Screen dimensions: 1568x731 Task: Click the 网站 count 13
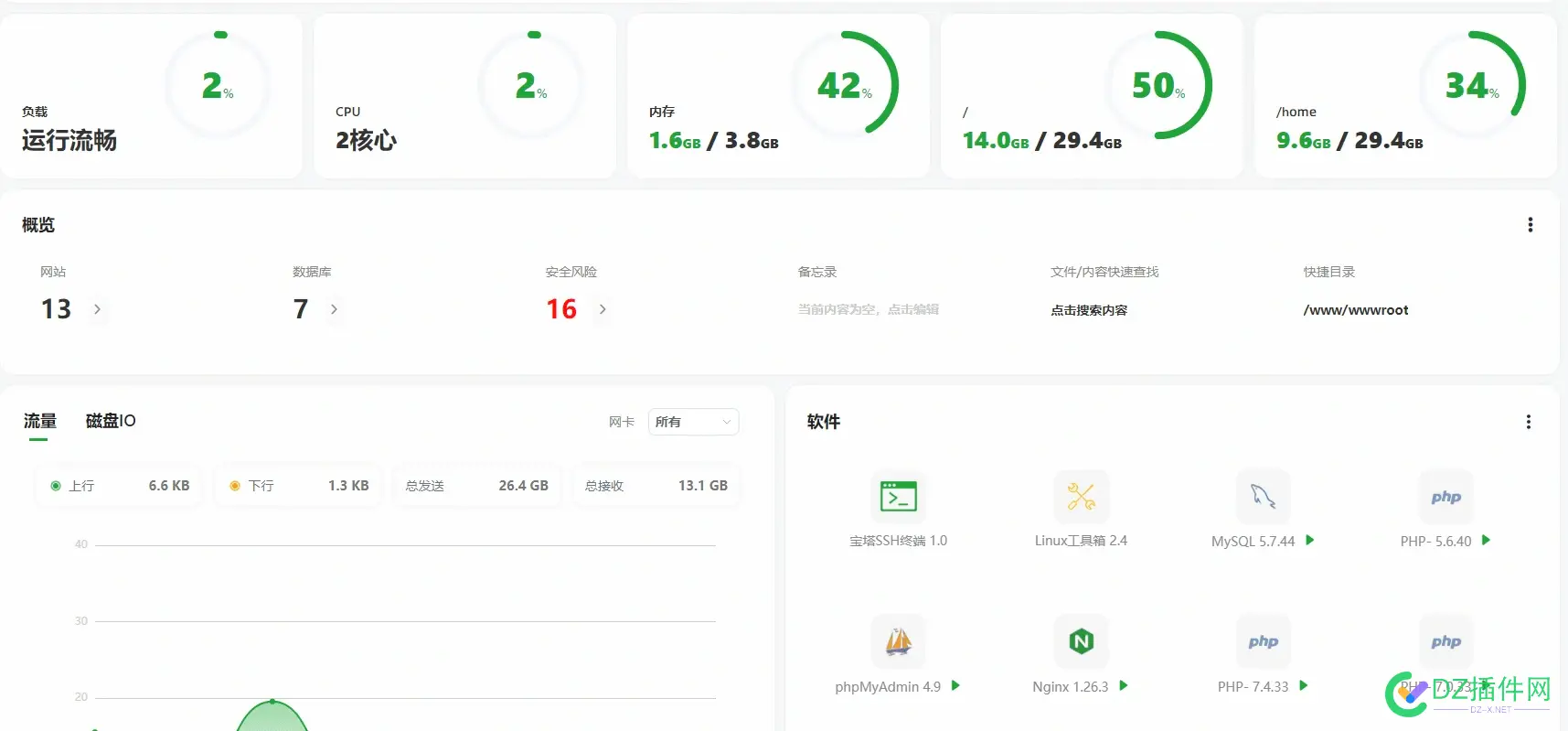(x=56, y=309)
